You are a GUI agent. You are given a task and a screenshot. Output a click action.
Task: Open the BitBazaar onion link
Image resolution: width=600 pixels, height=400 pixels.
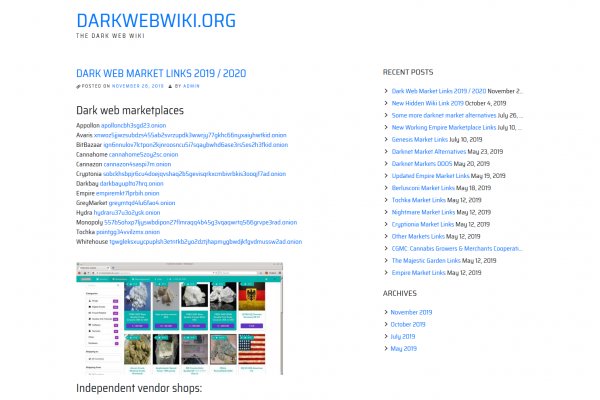coord(196,145)
